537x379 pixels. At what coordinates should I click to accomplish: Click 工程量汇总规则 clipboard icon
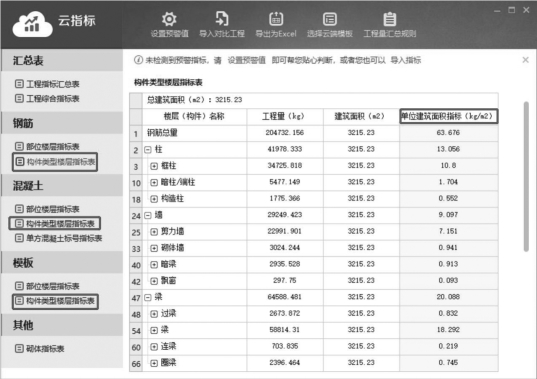389,19
